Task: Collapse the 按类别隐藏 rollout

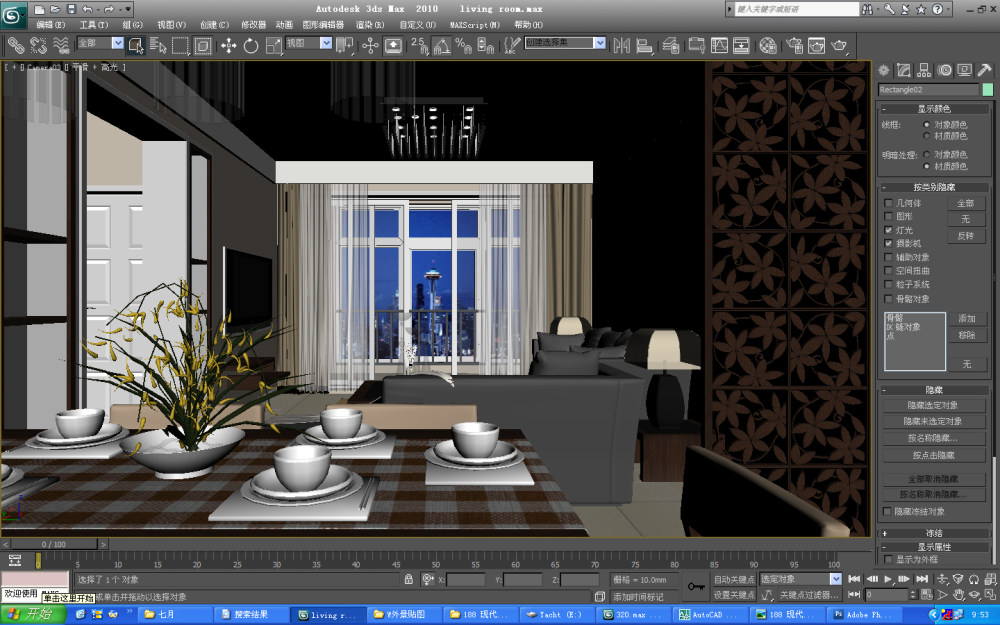Action: (x=934, y=188)
